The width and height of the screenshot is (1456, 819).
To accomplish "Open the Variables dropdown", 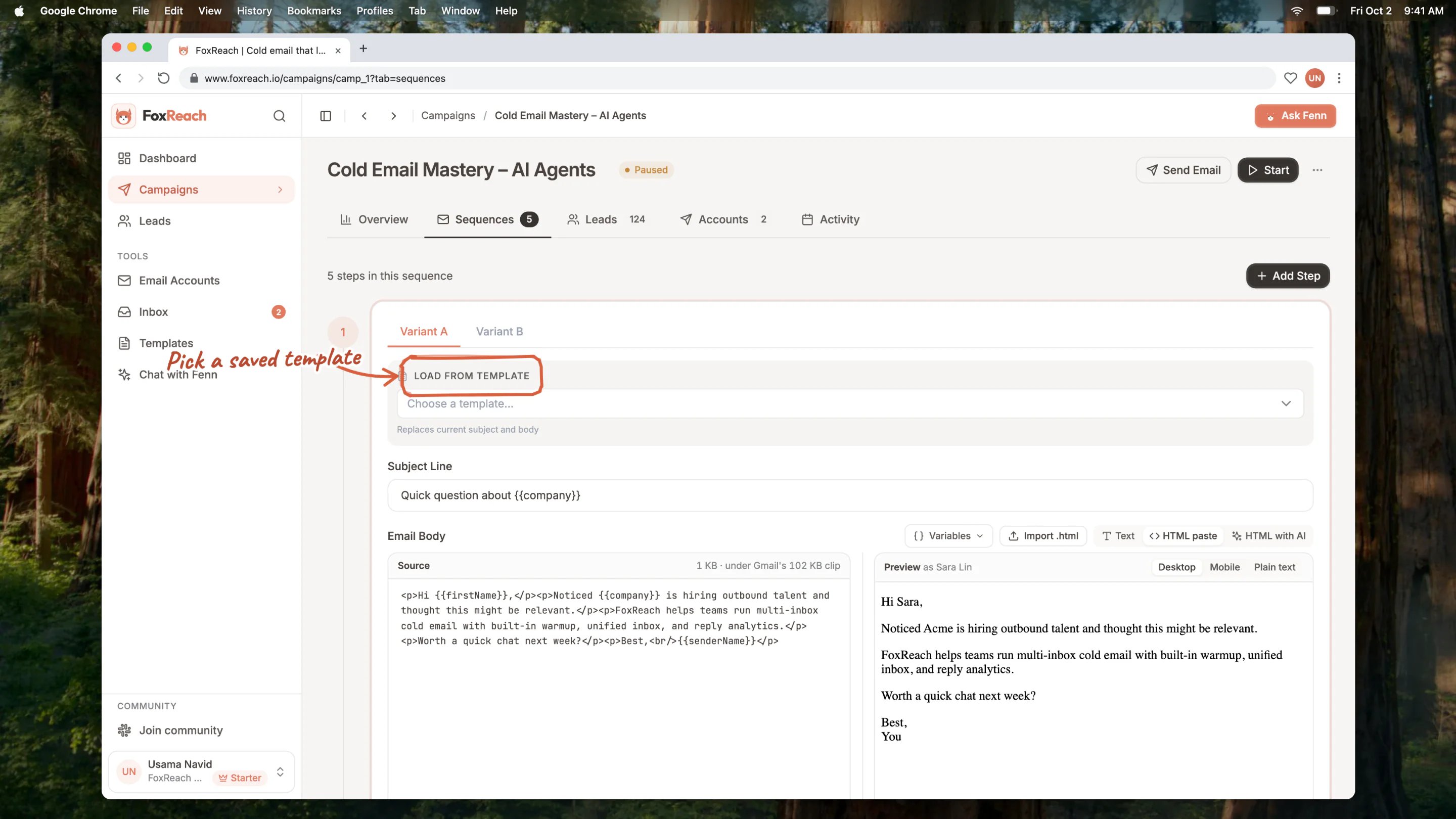I will point(948,536).
